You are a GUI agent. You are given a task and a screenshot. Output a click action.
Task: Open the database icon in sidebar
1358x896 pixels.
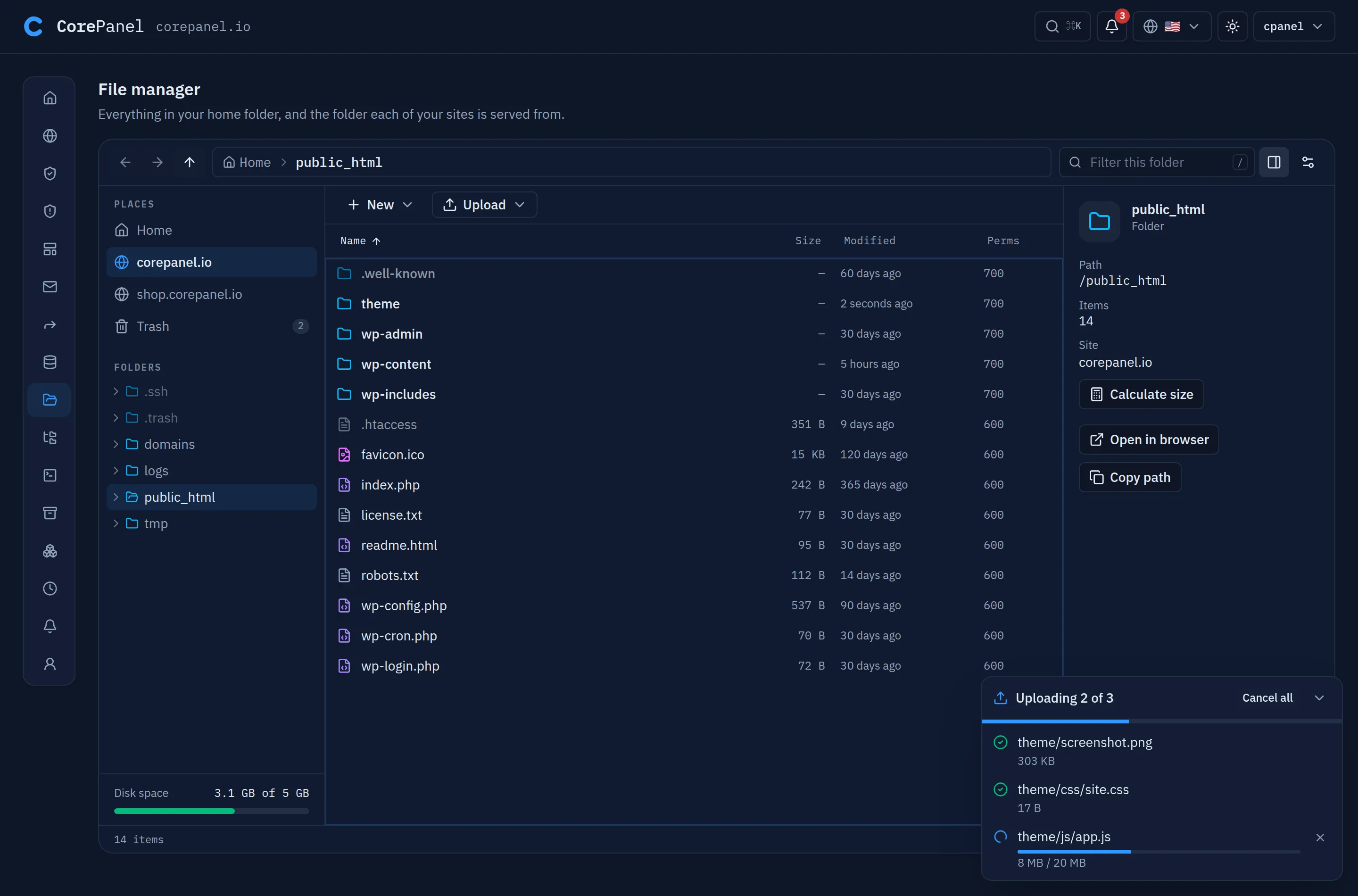(x=50, y=362)
